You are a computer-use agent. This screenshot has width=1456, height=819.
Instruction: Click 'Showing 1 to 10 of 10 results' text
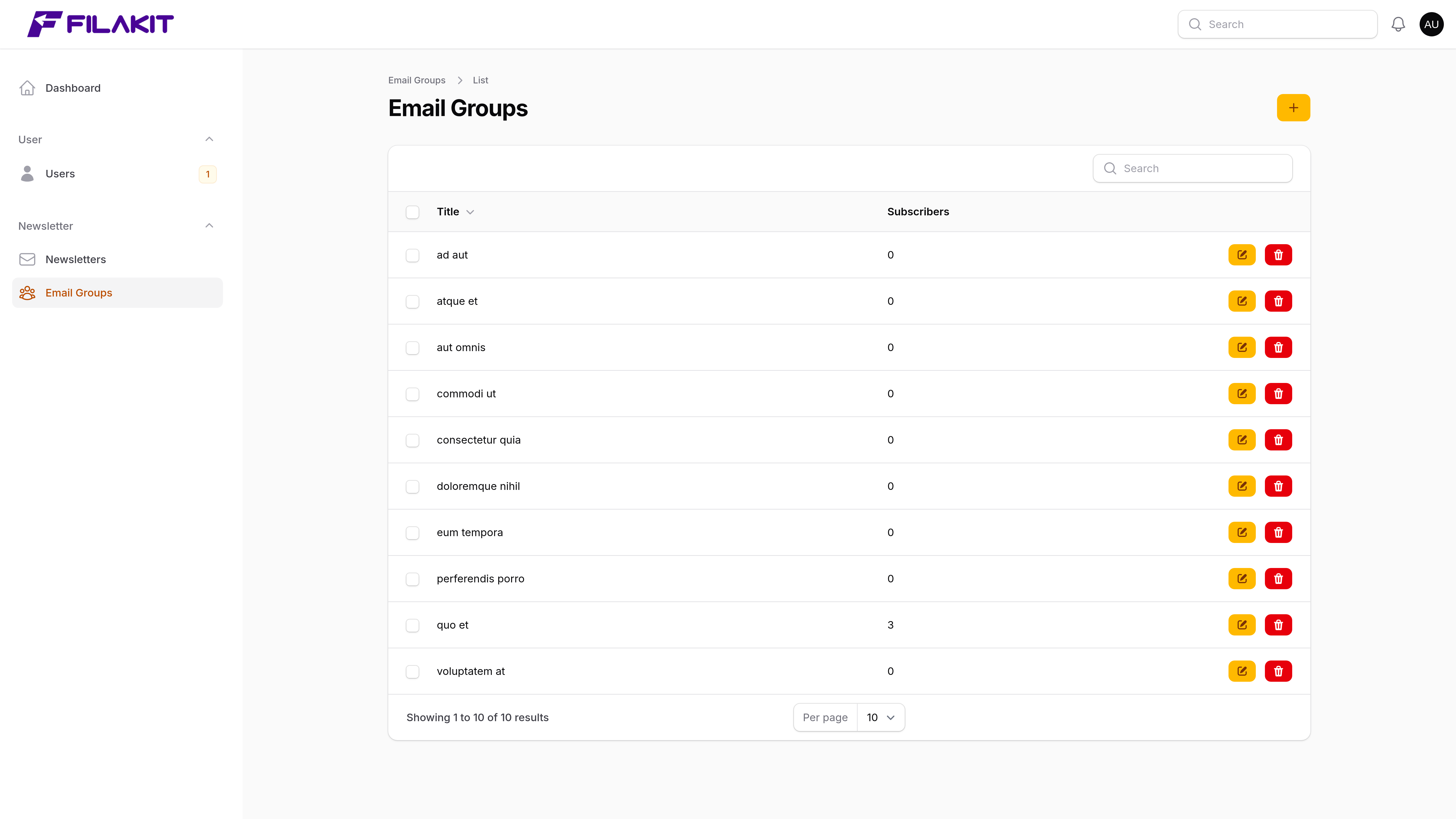point(477,717)
